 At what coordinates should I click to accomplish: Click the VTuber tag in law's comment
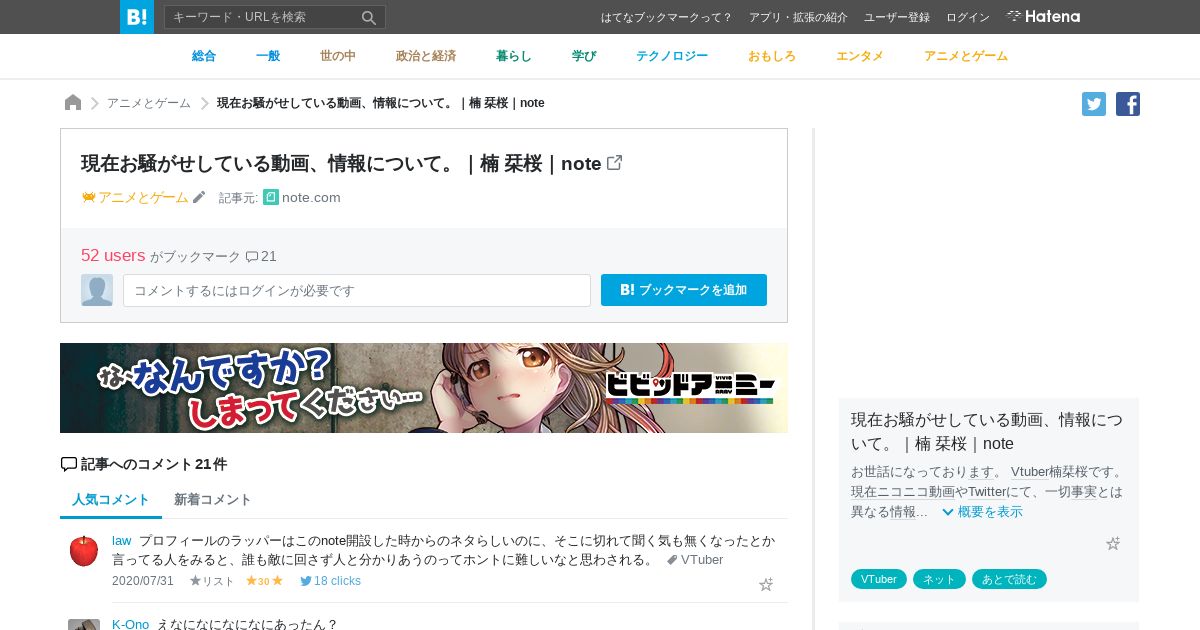click(695, 560)
